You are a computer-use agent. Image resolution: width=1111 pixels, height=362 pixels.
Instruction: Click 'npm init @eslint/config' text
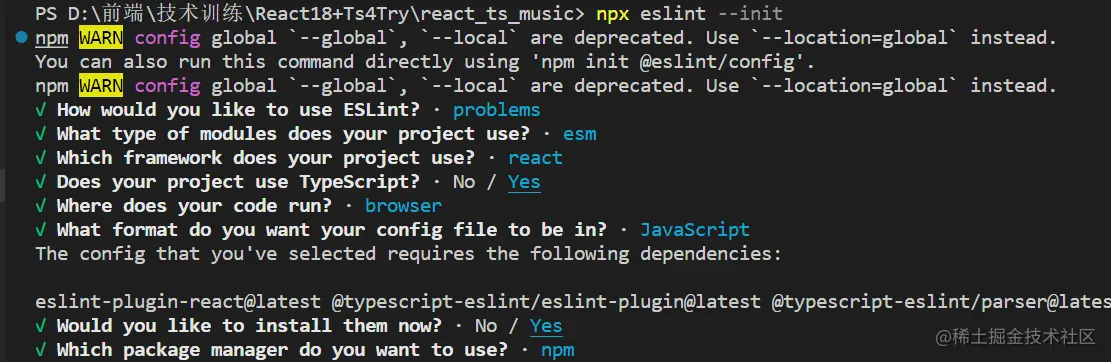(x=672, y=62)
